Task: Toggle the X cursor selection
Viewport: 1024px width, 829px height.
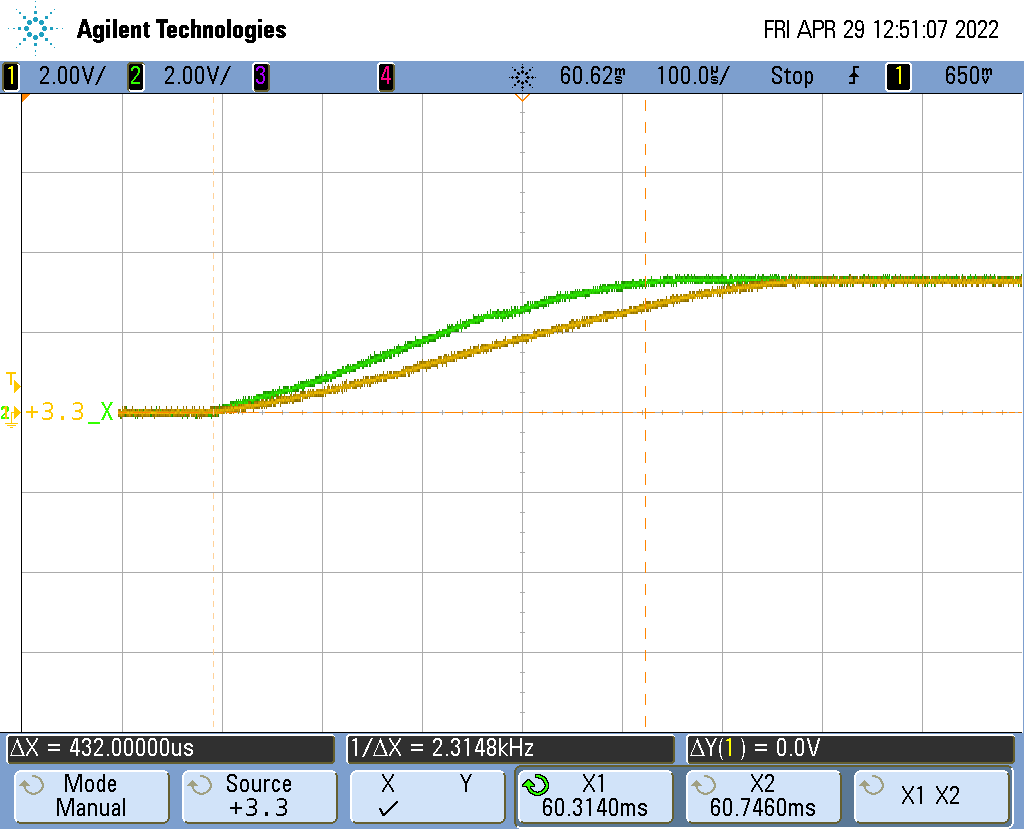Action: (388, 796)
